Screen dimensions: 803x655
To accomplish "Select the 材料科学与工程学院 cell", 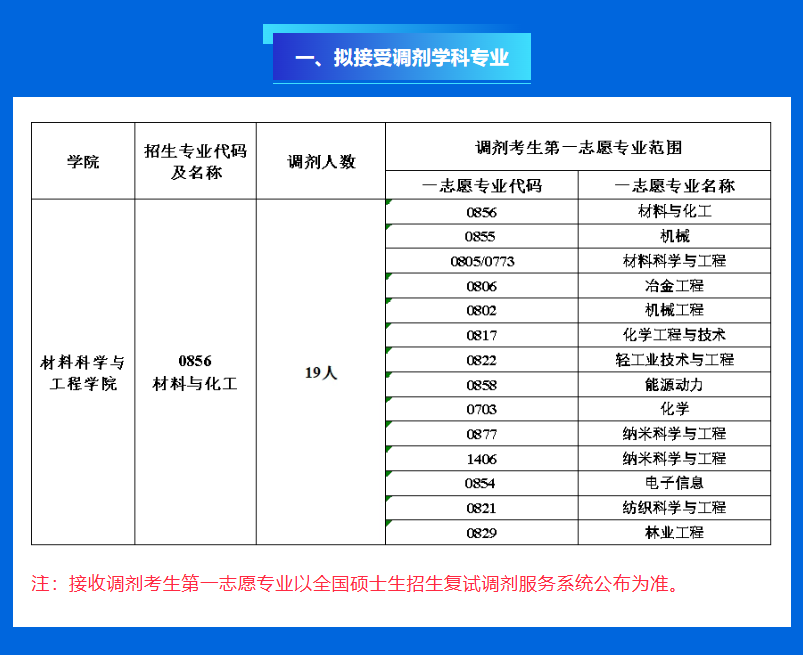I will pyautogui.click(x=83, y=372).
